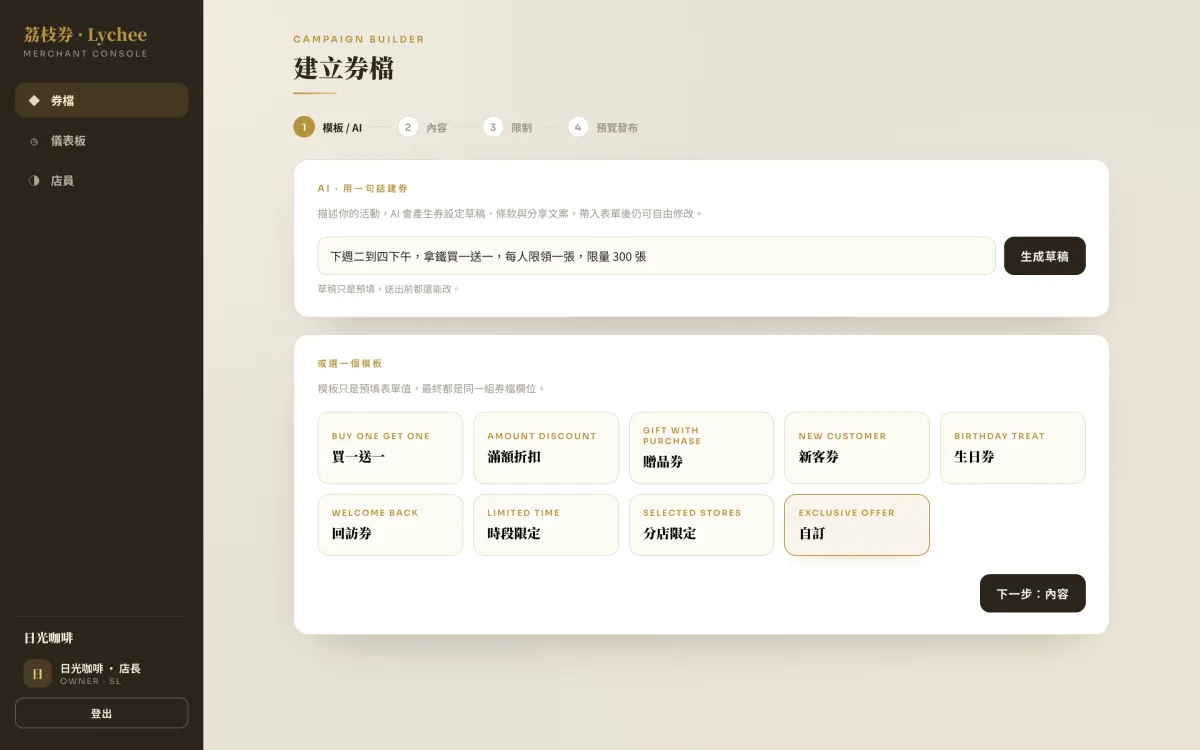This screenshot has height=750, width=1200.
Task: Choose the 買一送一 template card
Action: pos(390,448)
